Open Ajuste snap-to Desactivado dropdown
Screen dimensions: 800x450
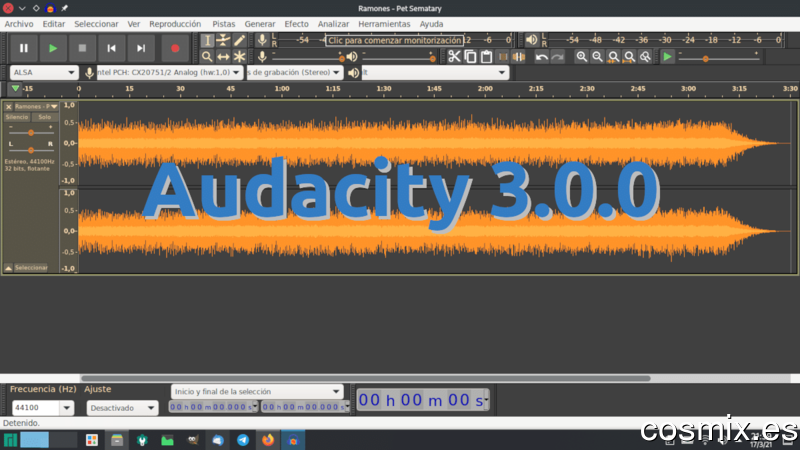coord(122,408)
